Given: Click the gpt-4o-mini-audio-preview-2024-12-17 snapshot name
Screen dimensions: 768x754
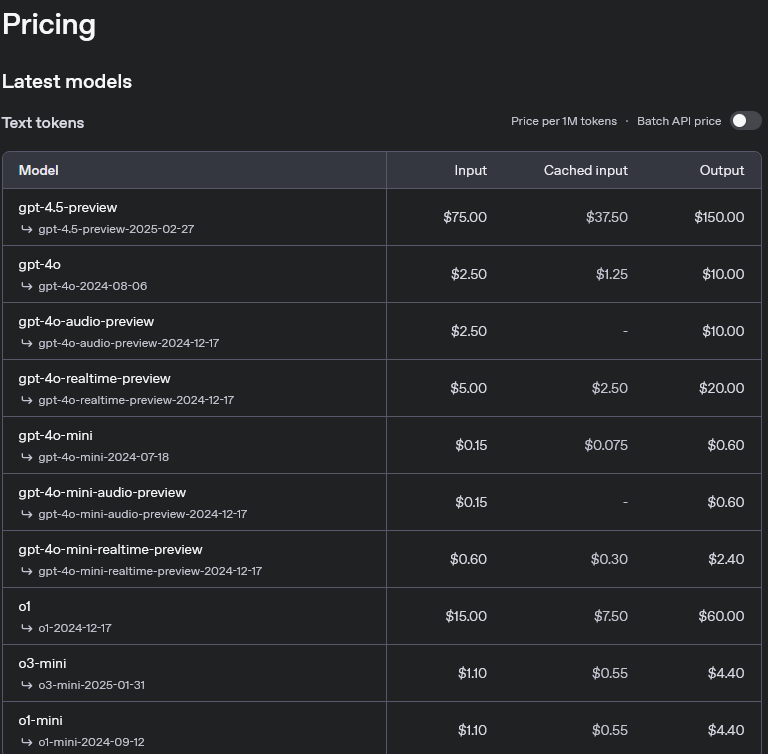Looking at the screenshot, I should point(143,514).
